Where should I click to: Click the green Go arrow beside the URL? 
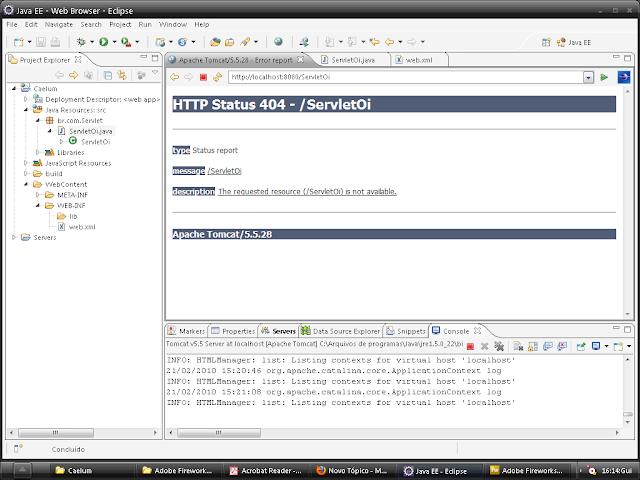tap(604, 77)
